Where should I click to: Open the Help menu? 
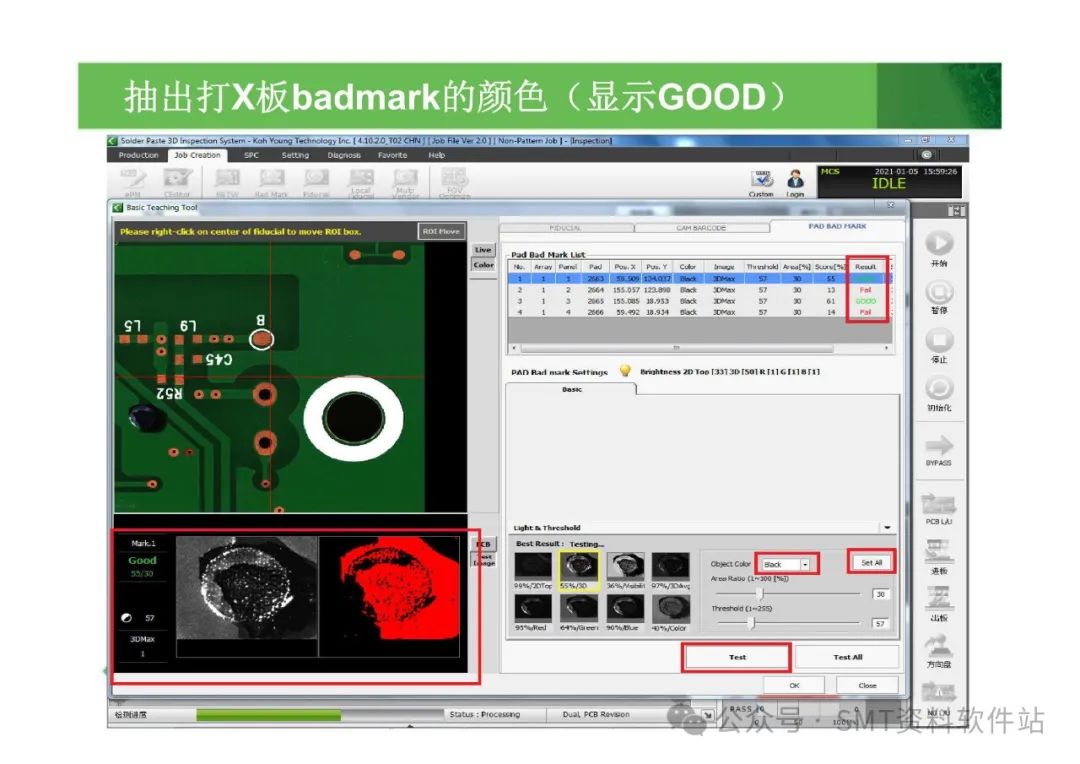tap(437, 155)
